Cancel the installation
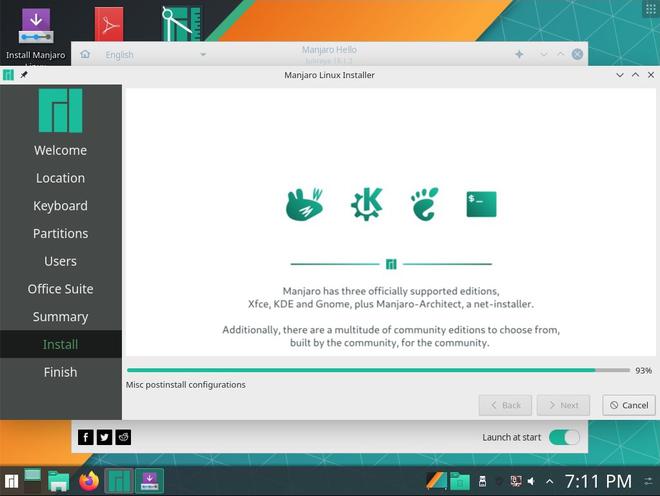 (x=629, y=405)
